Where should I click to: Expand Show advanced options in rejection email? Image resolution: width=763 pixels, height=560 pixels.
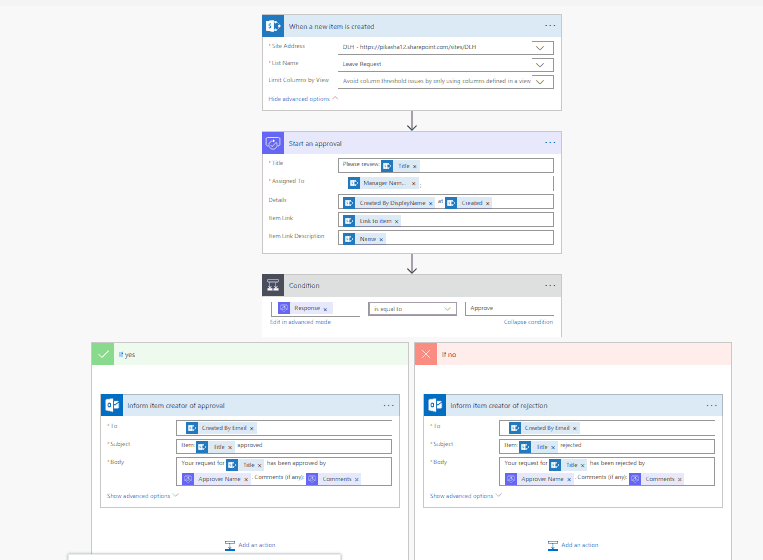click(466, 496)
